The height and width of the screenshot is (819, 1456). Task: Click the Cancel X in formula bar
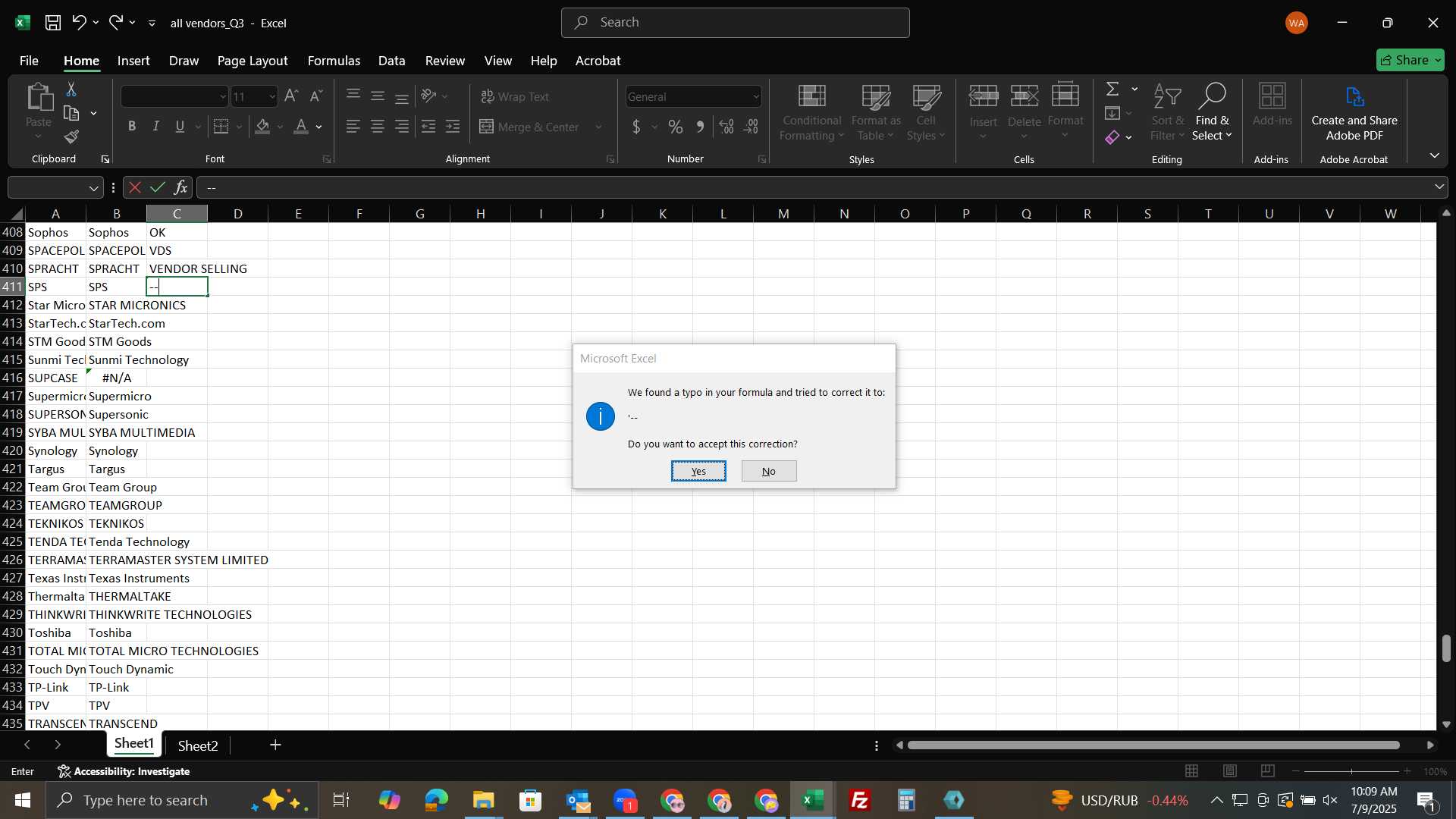135,187
